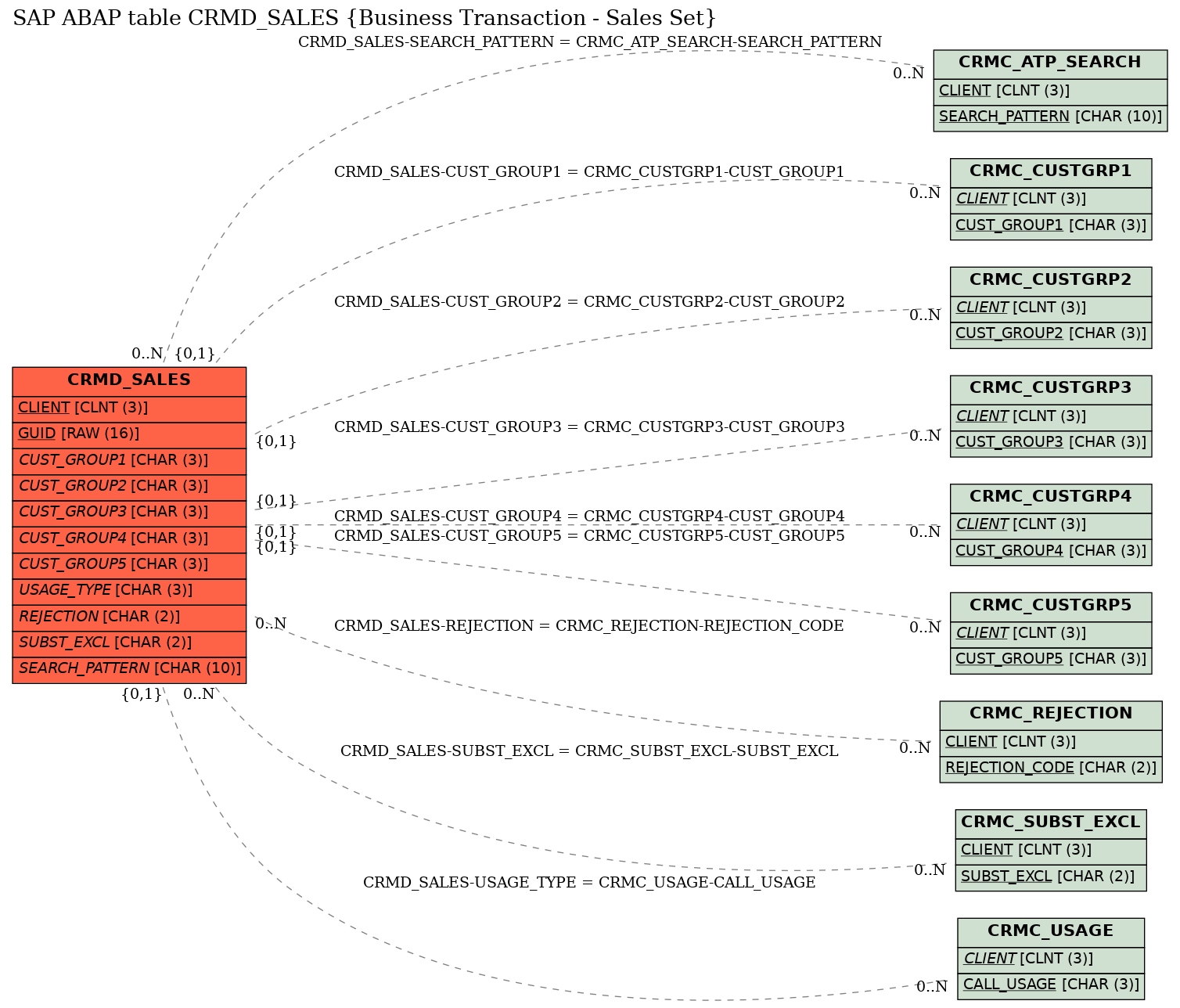This screenshot has width=1180, height=1008.
Task: Select CUST_GROUP4 field in CRMD_SALES
Action: point(129,539)
